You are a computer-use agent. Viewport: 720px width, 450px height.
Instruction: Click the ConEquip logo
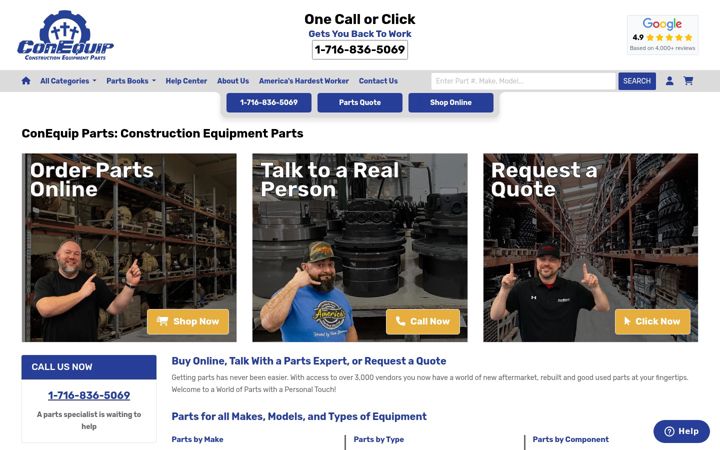65,36
